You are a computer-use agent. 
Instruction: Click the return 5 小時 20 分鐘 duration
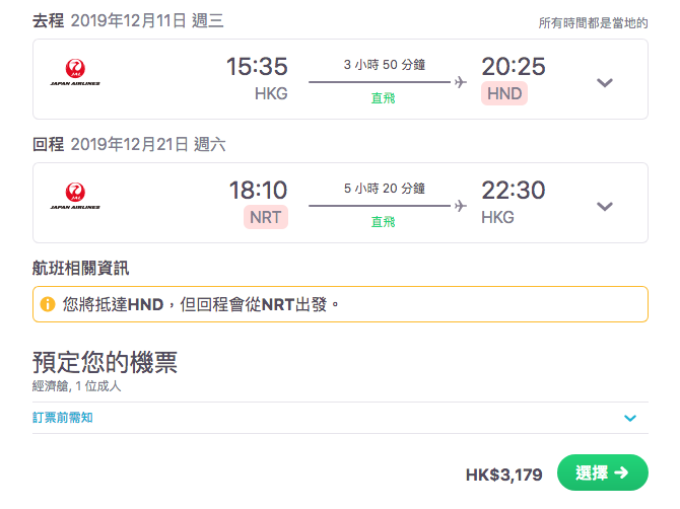(384, 188)
